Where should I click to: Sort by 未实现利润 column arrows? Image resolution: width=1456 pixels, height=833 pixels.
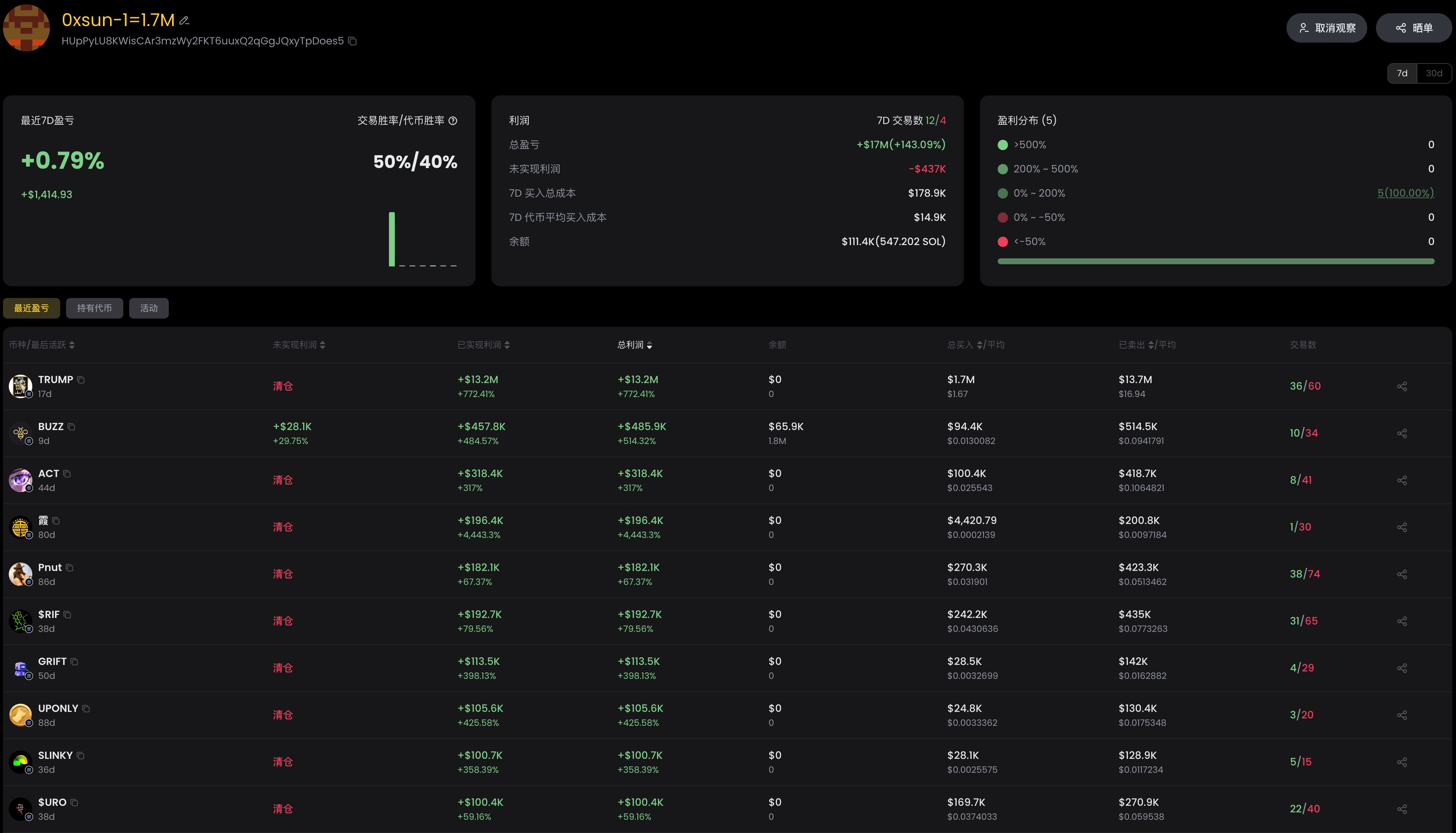point(322,345)
